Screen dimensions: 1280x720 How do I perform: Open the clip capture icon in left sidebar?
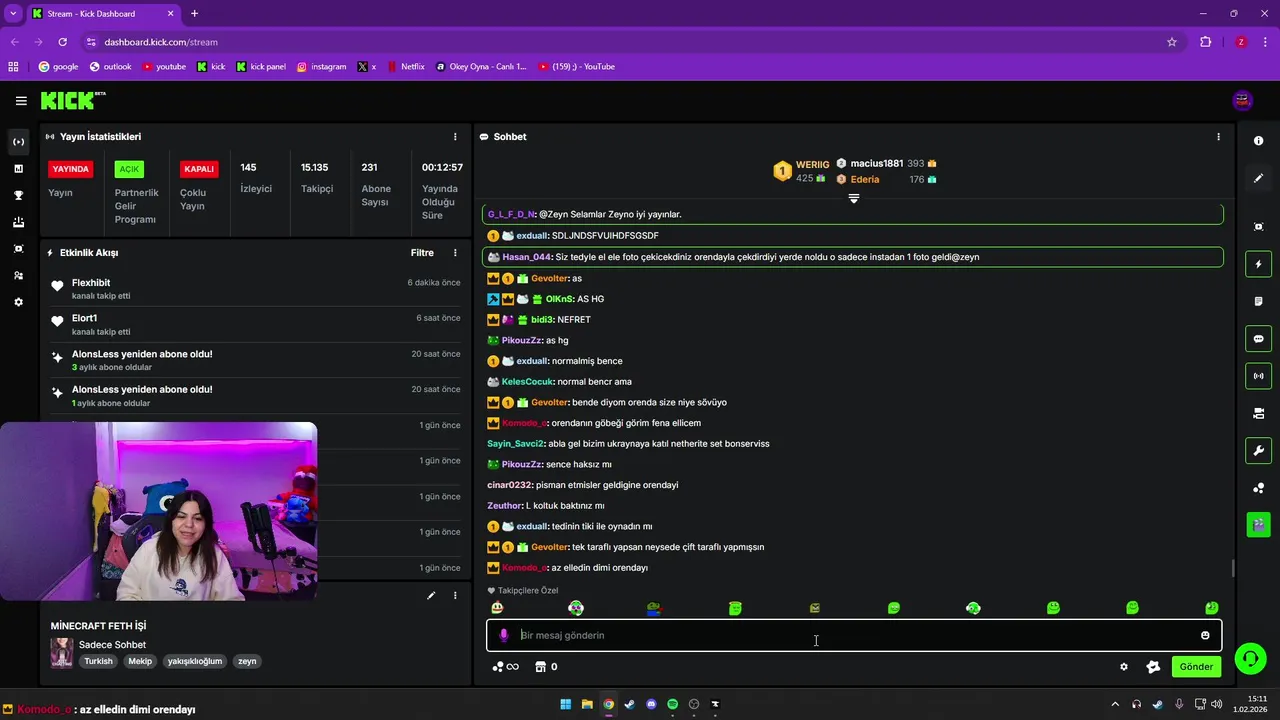[18, 249]
